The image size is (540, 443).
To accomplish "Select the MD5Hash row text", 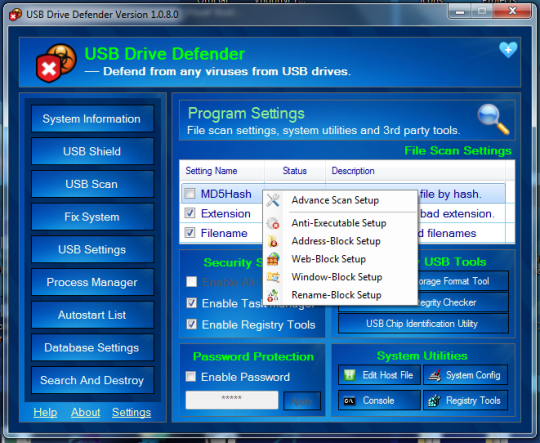I will click(x=226, y=194).
